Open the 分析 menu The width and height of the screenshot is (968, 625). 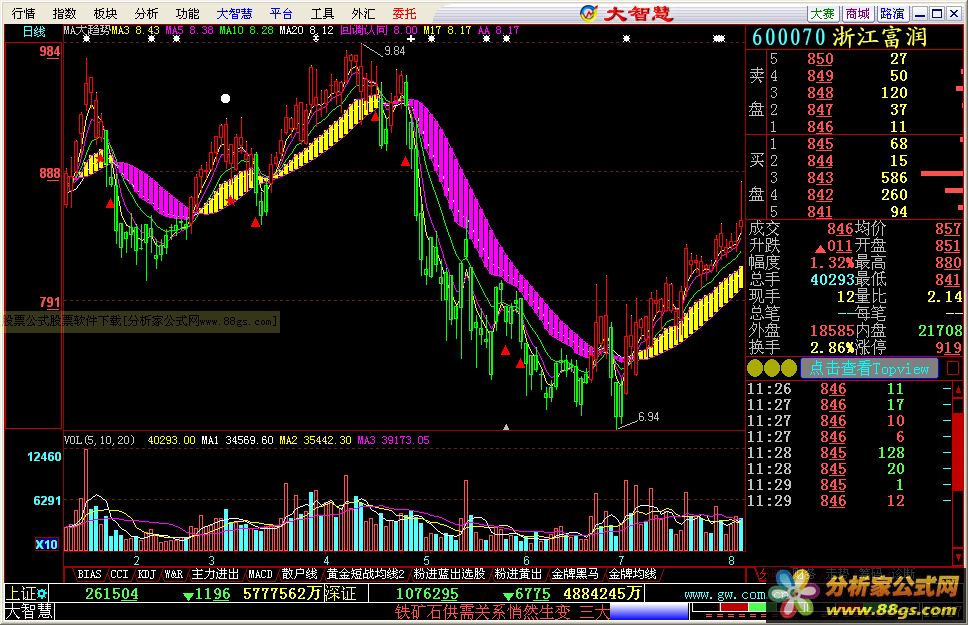tap(146, 13)
